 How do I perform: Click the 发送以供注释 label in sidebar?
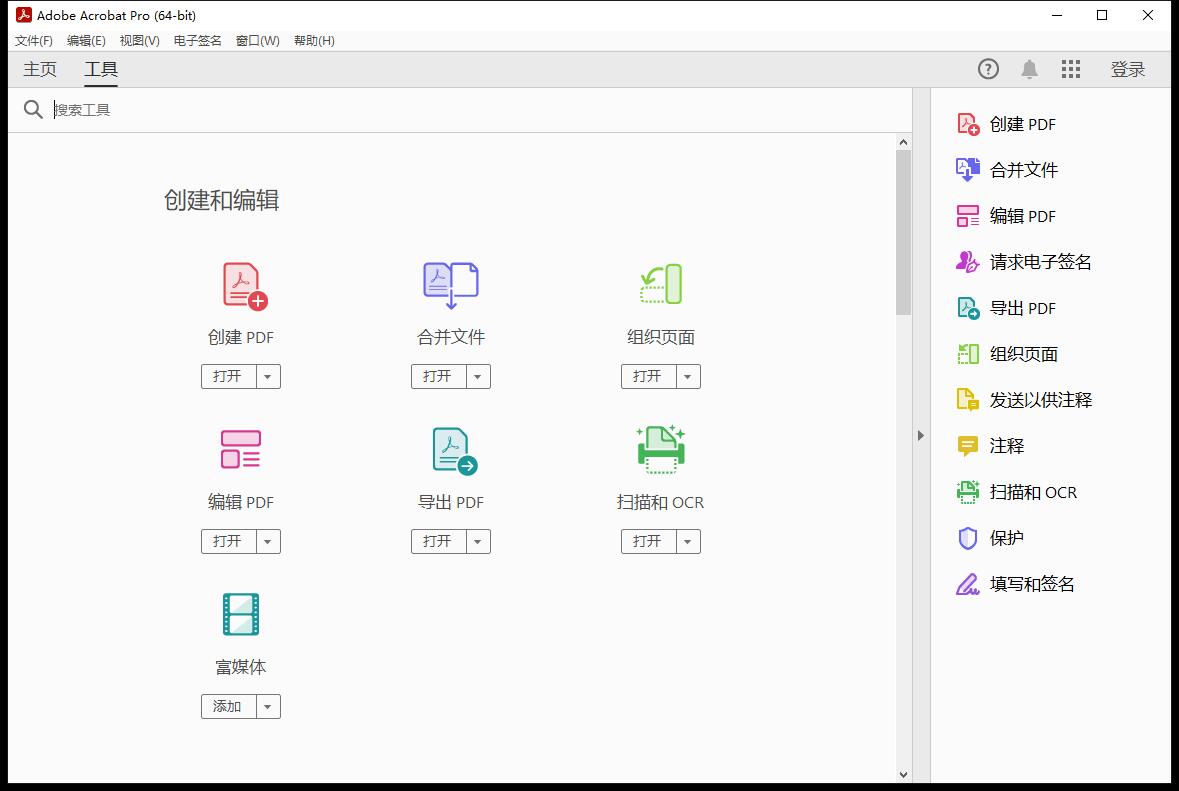tap(1041, 400)
